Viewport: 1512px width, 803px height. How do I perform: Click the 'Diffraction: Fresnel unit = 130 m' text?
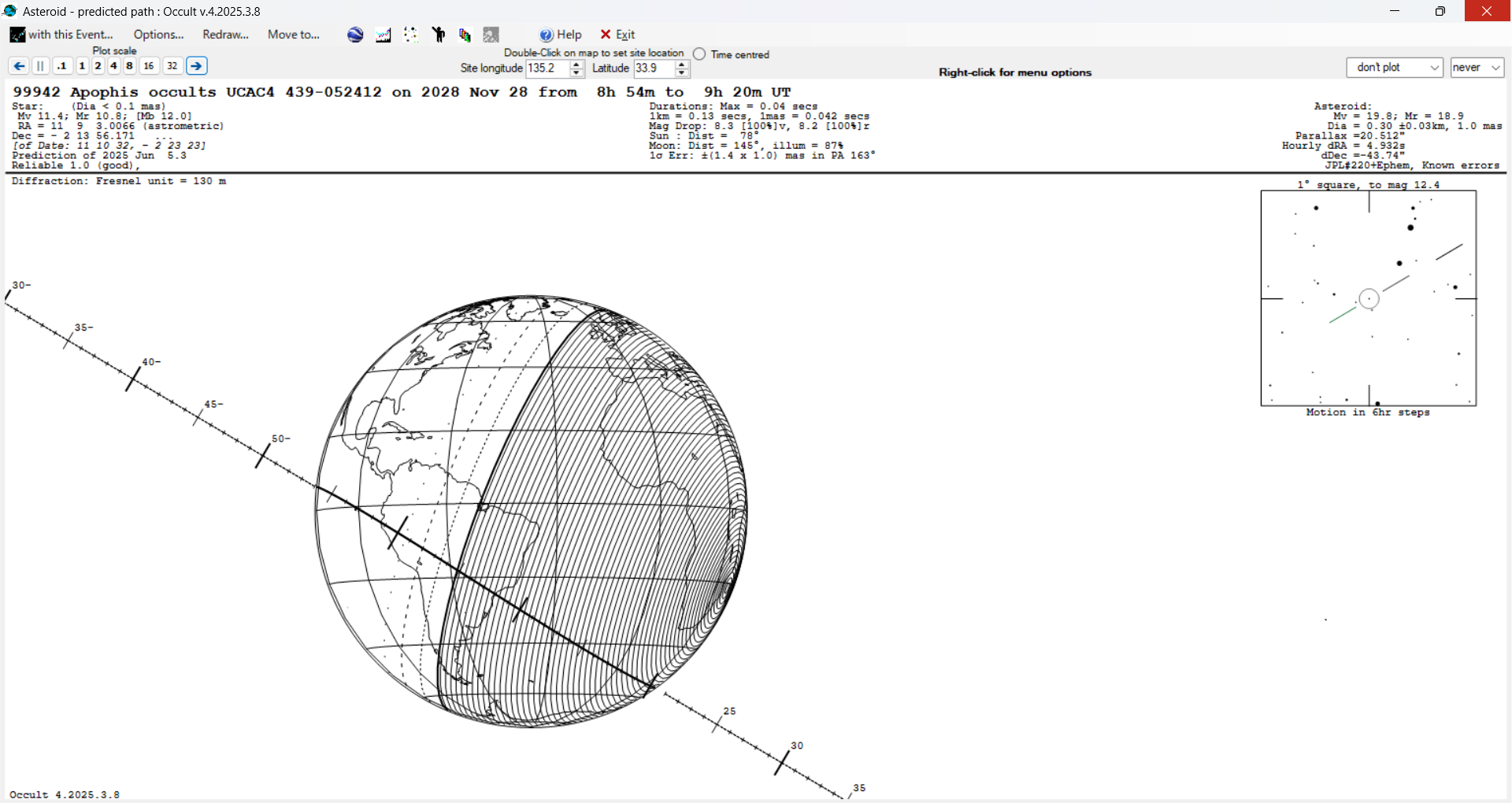(119, 181)
